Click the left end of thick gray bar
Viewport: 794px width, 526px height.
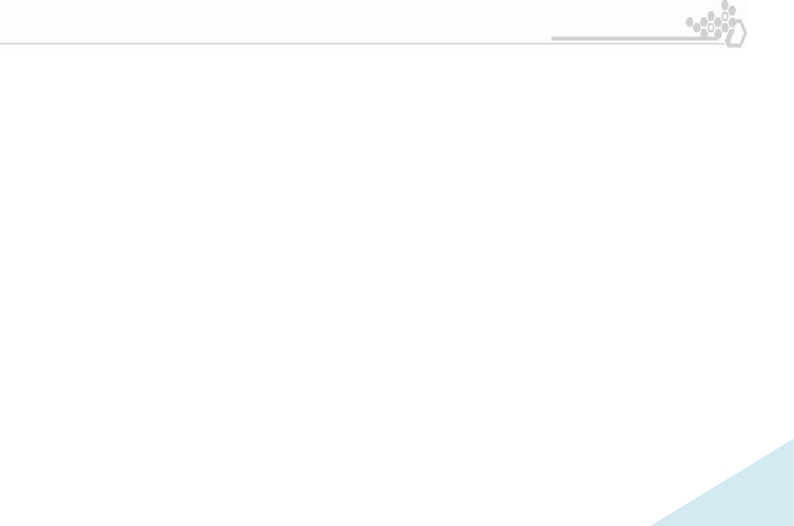pos(553,38)
